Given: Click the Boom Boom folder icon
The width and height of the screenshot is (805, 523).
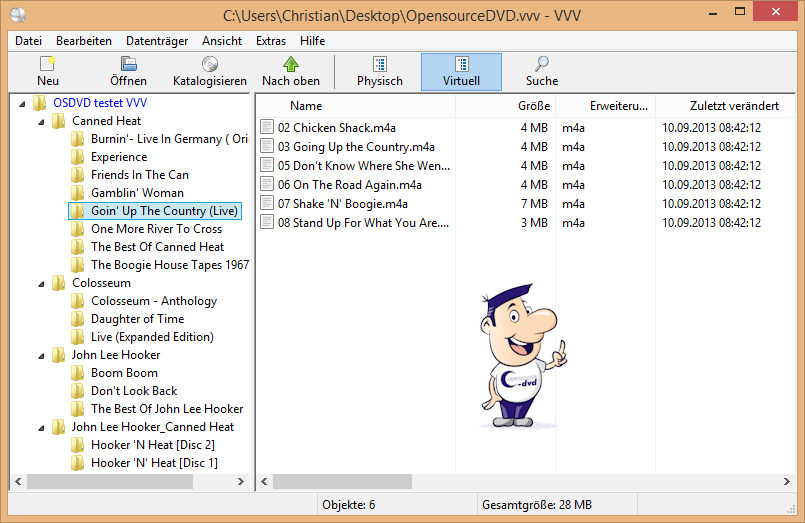Looking at the screenshot, I should coord(77,373).
